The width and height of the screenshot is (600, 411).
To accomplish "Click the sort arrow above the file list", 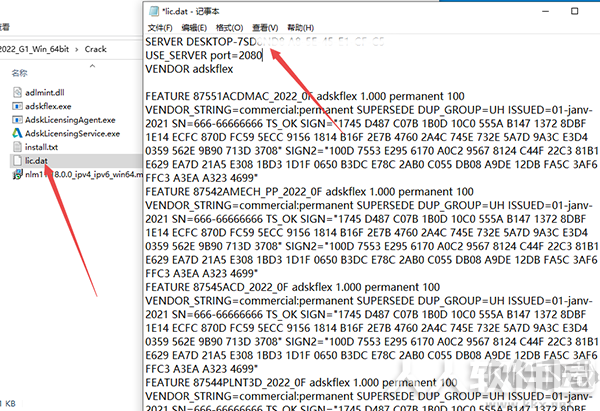I will tap(92, 66).
